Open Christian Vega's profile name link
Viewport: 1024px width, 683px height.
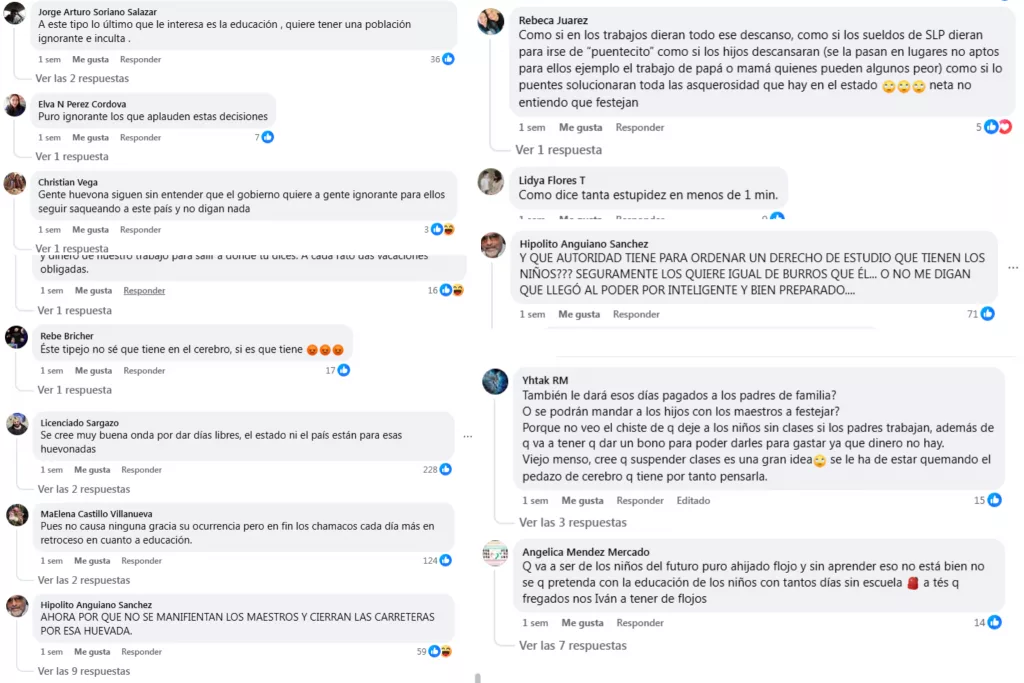(x=68, y=182)
